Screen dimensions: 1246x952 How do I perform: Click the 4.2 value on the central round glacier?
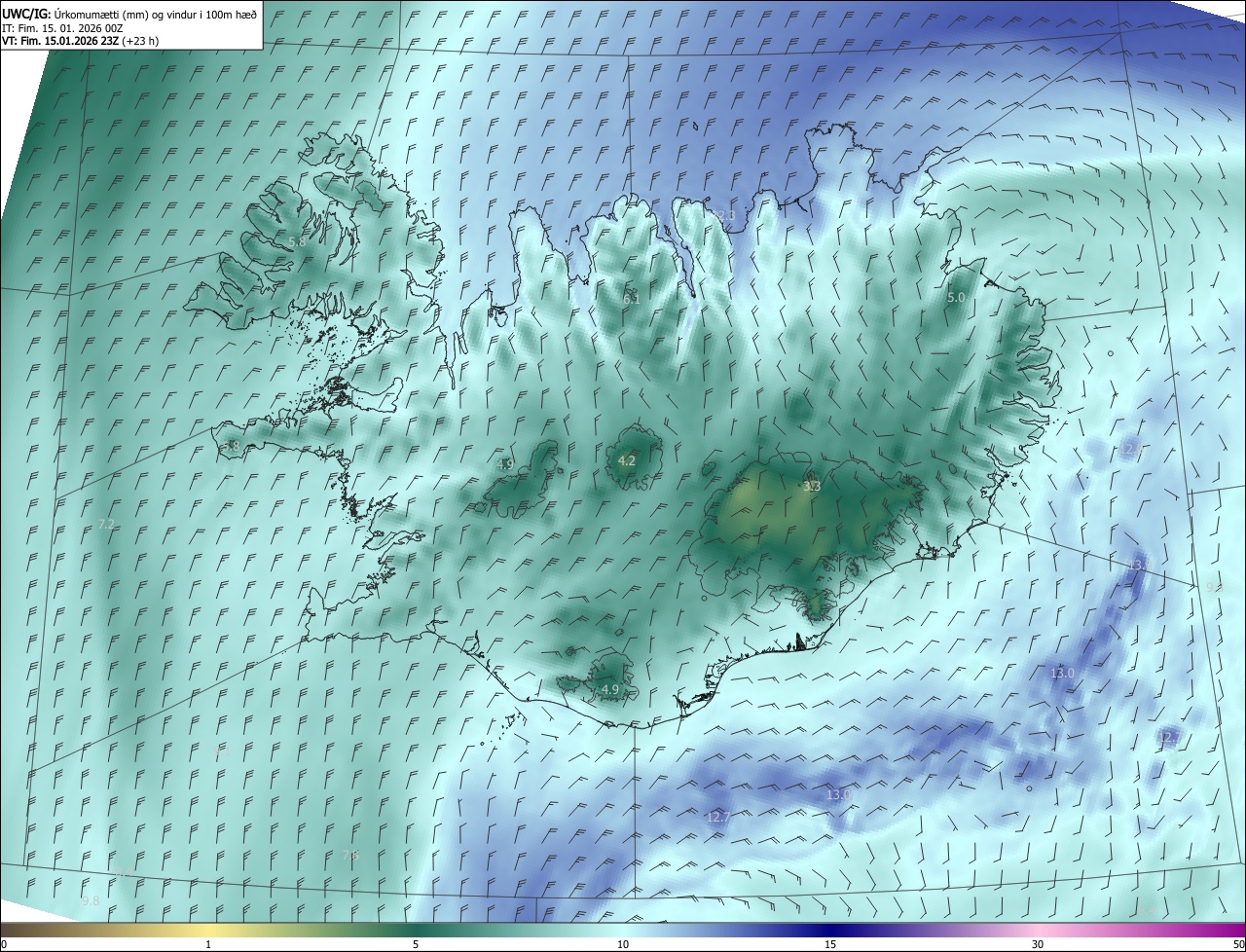[x=627, y=460]
